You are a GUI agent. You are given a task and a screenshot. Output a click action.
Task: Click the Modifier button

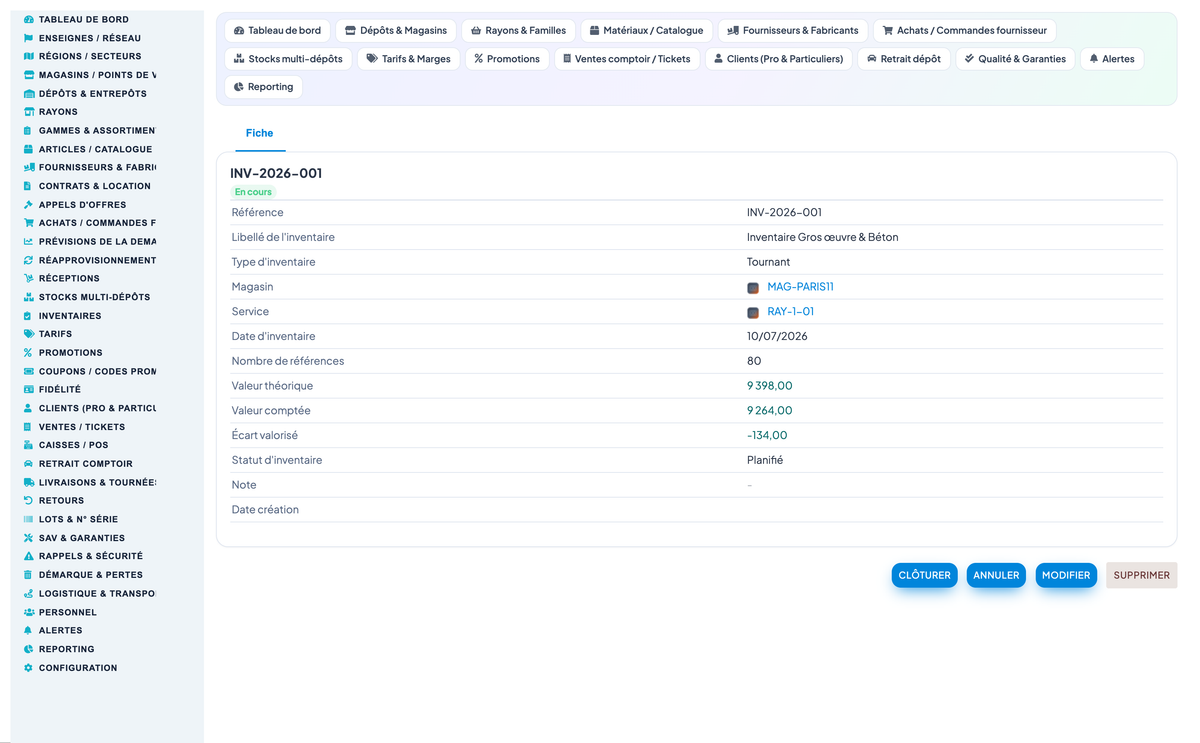tap(1066, 575)
